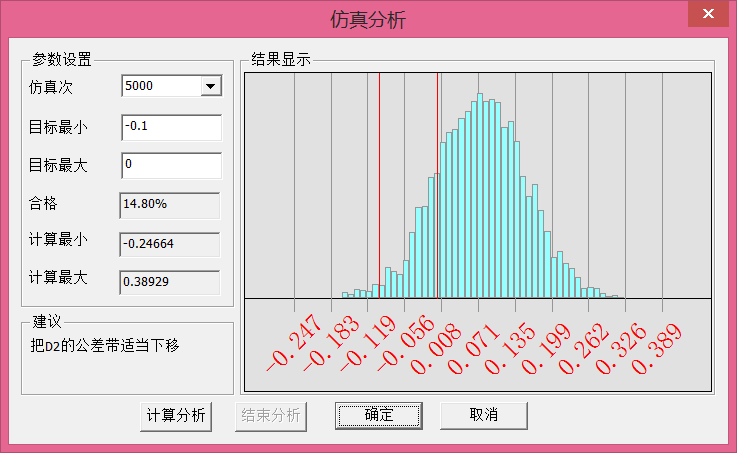Image resolution: width=737 pixels, height=453 pixels.
Task: Confirm with the 确定 button
Action: 378,415
